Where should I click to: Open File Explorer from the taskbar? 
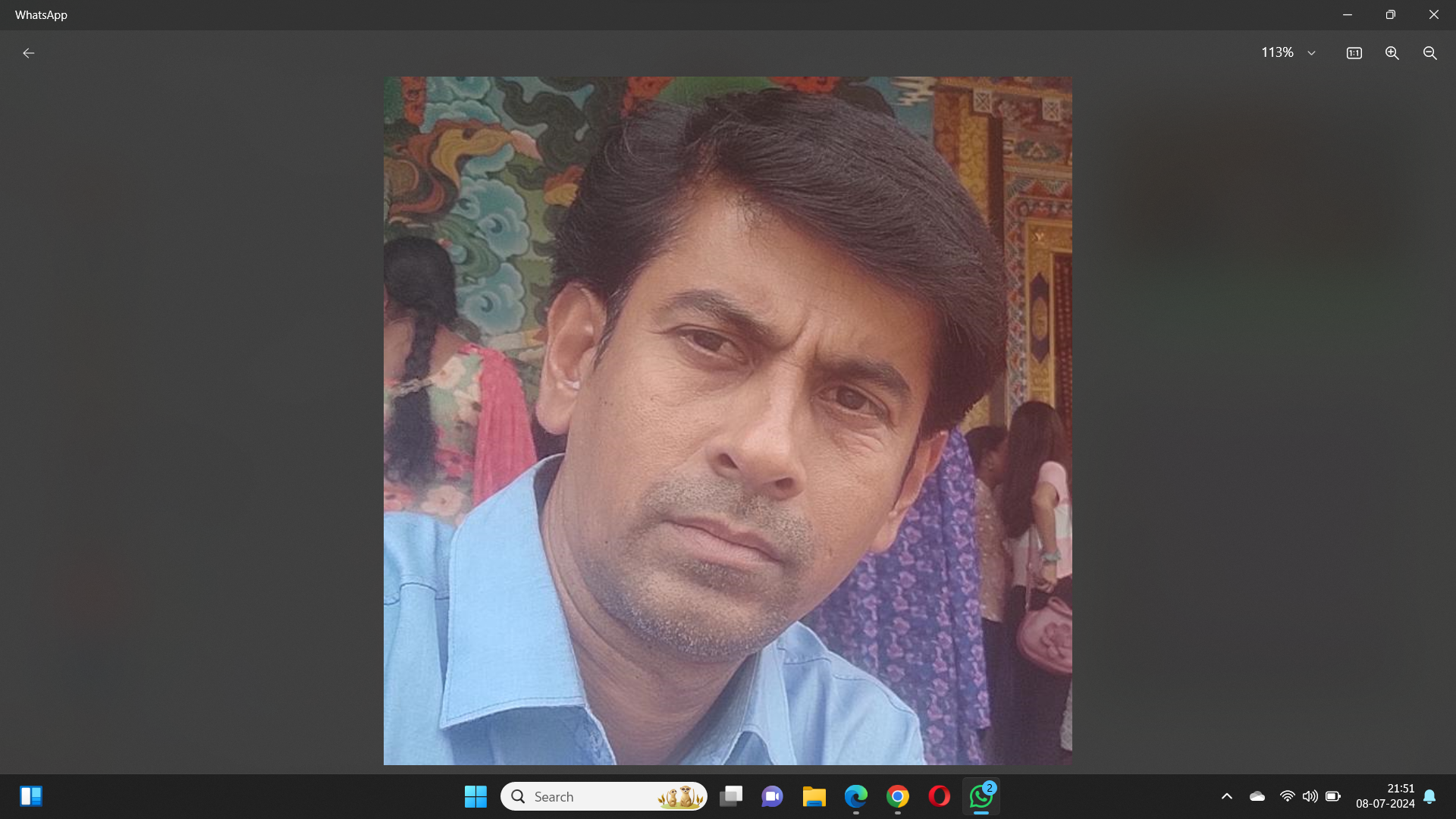[x=814, y=796]
